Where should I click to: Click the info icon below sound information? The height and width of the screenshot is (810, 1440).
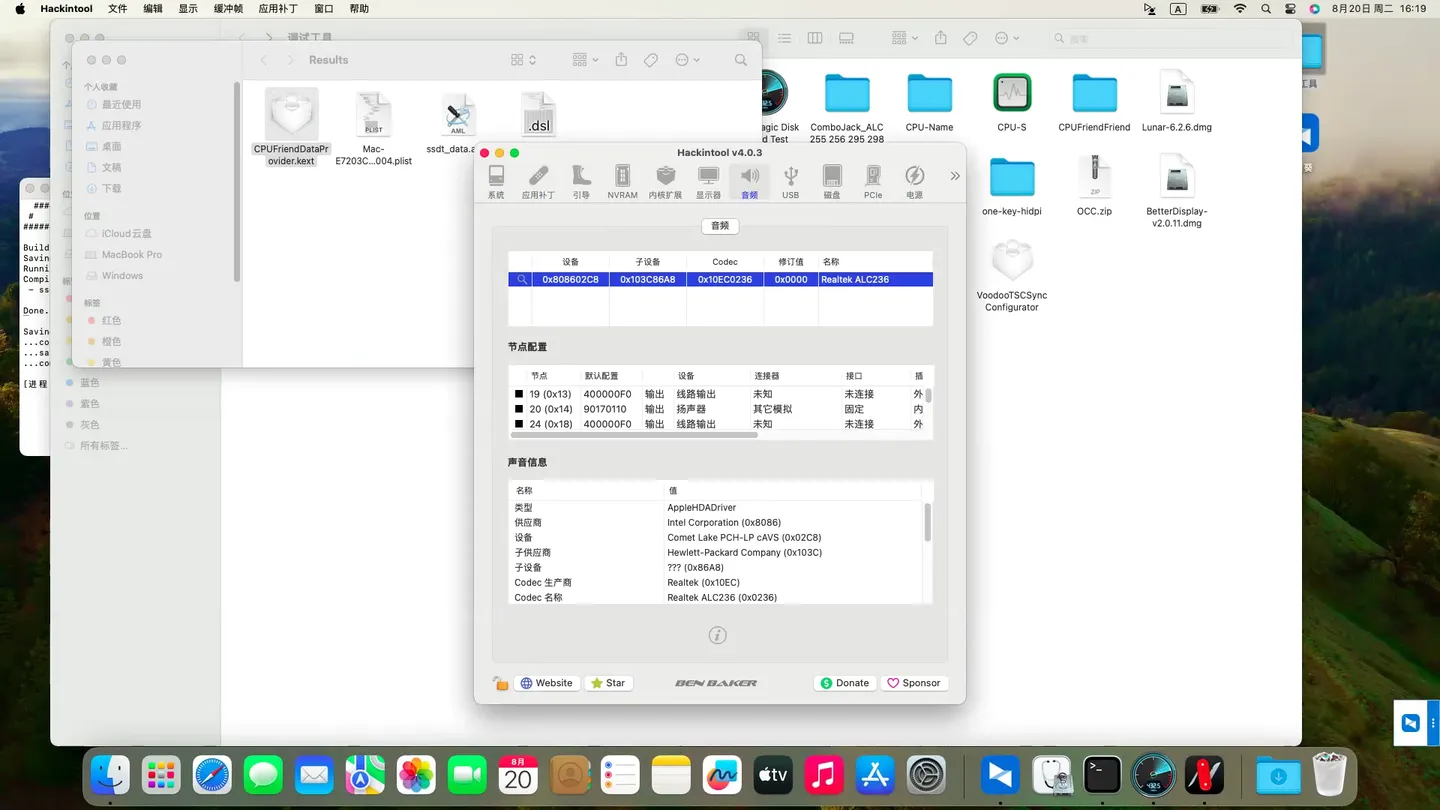tap(717, 635)
